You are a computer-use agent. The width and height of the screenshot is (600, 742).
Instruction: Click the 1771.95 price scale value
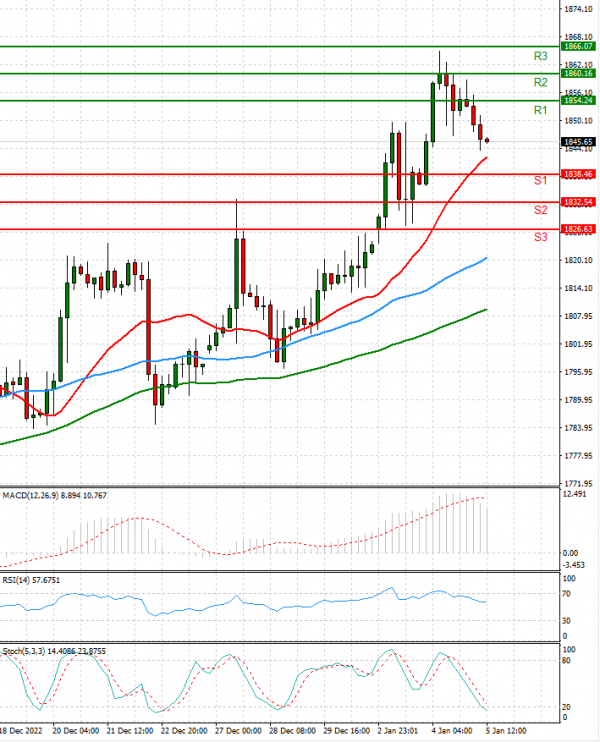pyautogui.click(x=578, y=484)
